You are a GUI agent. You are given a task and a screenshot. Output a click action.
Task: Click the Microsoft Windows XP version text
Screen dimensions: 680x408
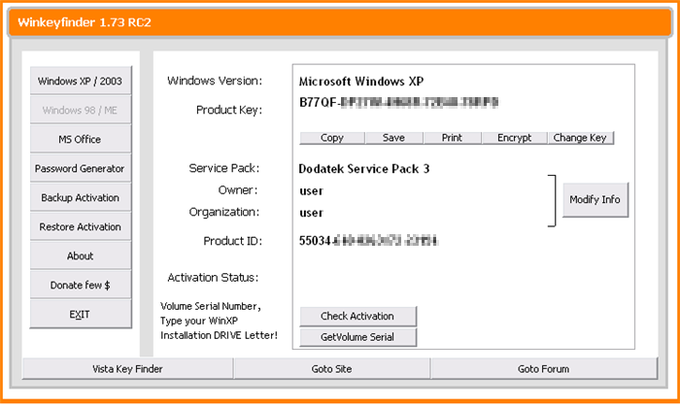point(361,81)
